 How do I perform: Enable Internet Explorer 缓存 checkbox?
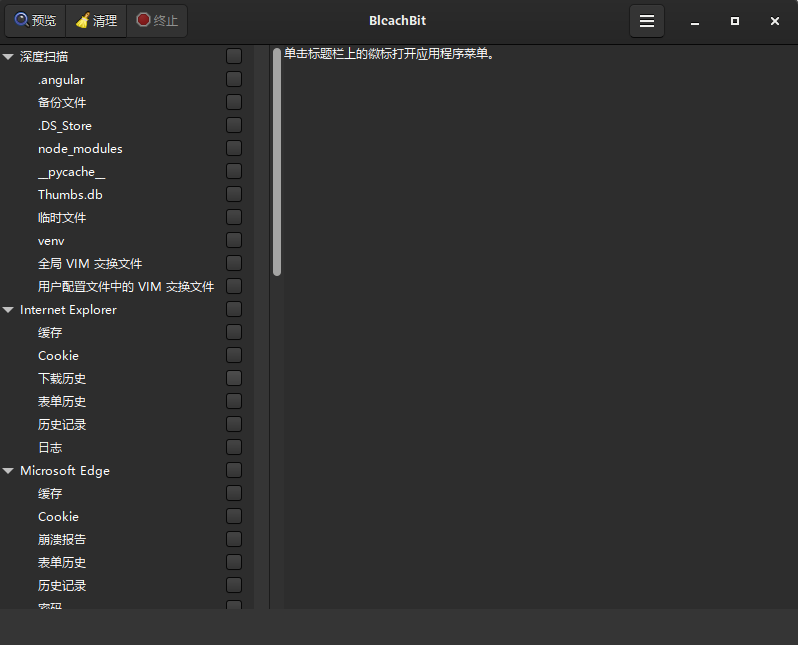pyautogui.click(x=234, y=332)
